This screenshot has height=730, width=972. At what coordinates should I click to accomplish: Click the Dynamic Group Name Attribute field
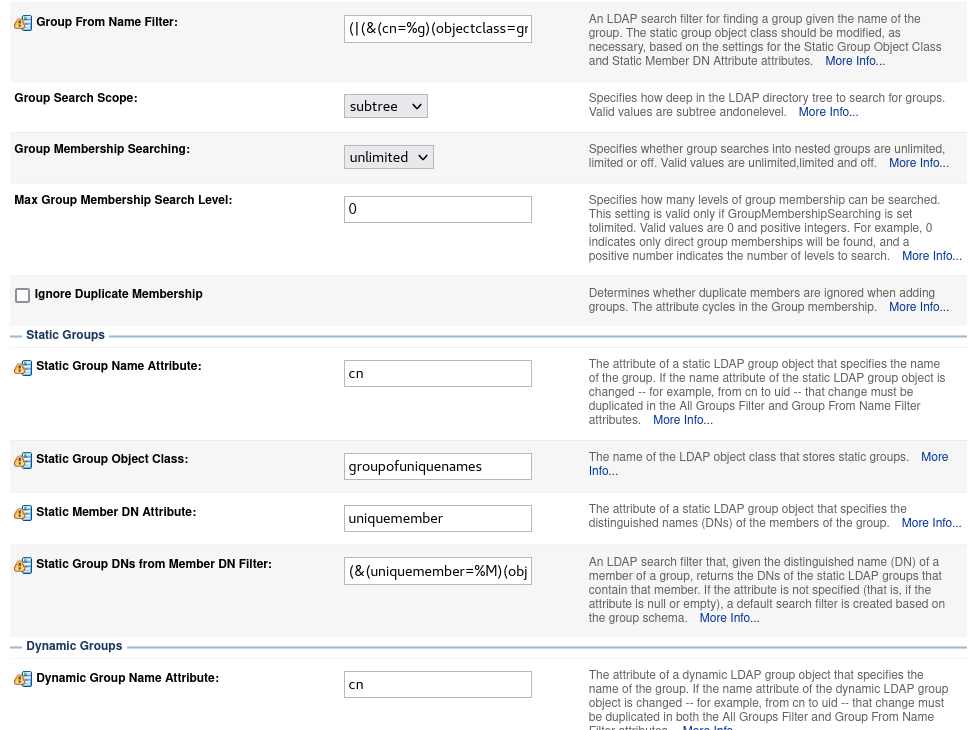click(437, 684)
